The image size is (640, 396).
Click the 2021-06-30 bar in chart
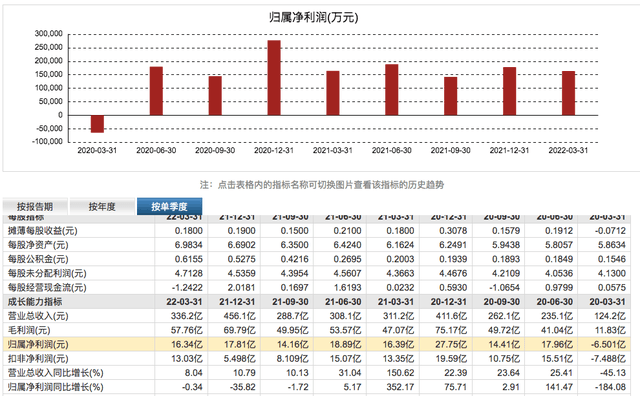pos(392,90)
